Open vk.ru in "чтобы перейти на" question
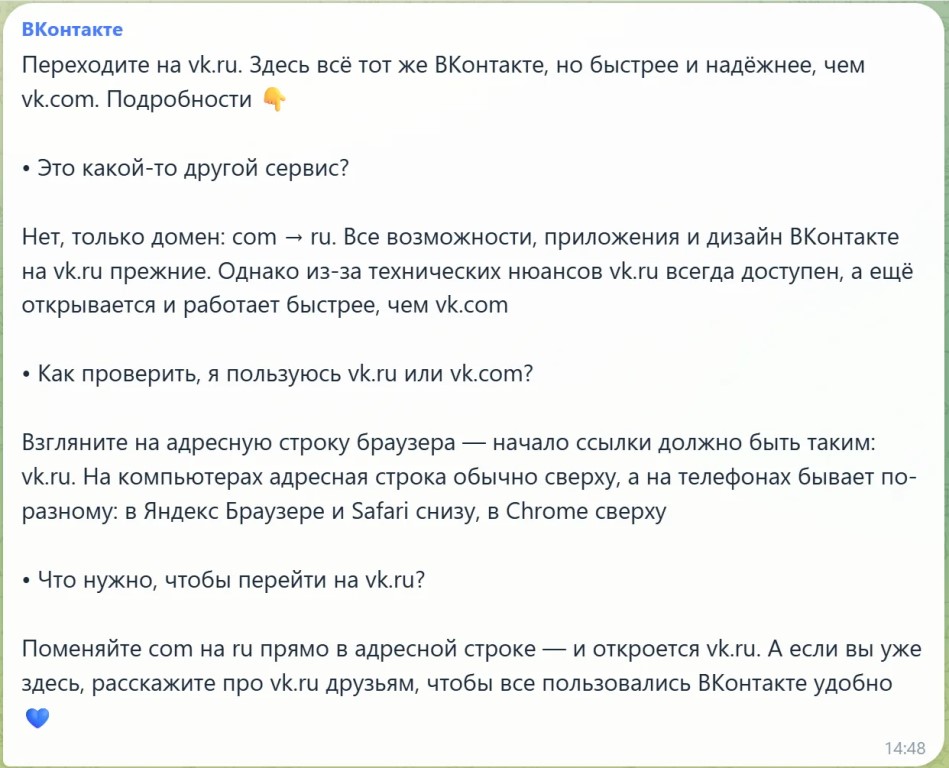 tap(390, 580)
